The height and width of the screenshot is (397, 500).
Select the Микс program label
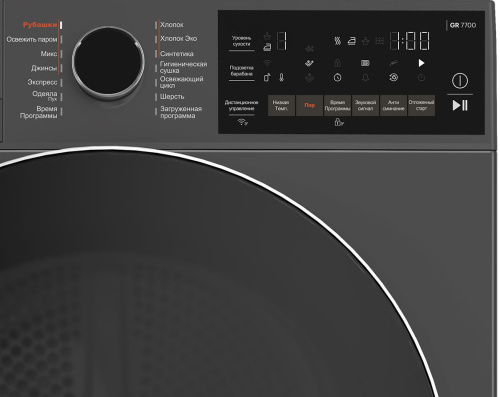coord(49,54)
